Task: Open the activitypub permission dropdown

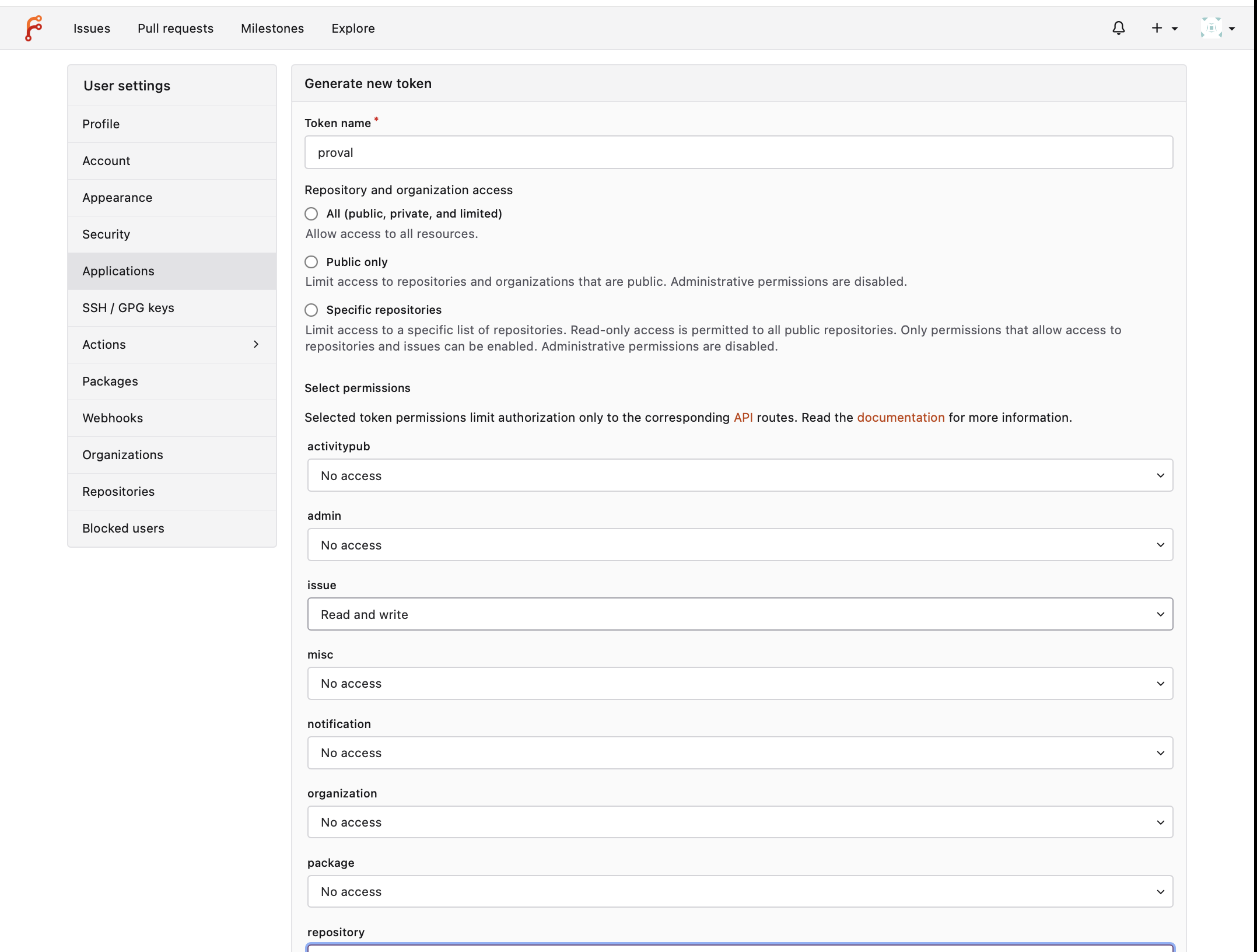Action: [740, 475]
